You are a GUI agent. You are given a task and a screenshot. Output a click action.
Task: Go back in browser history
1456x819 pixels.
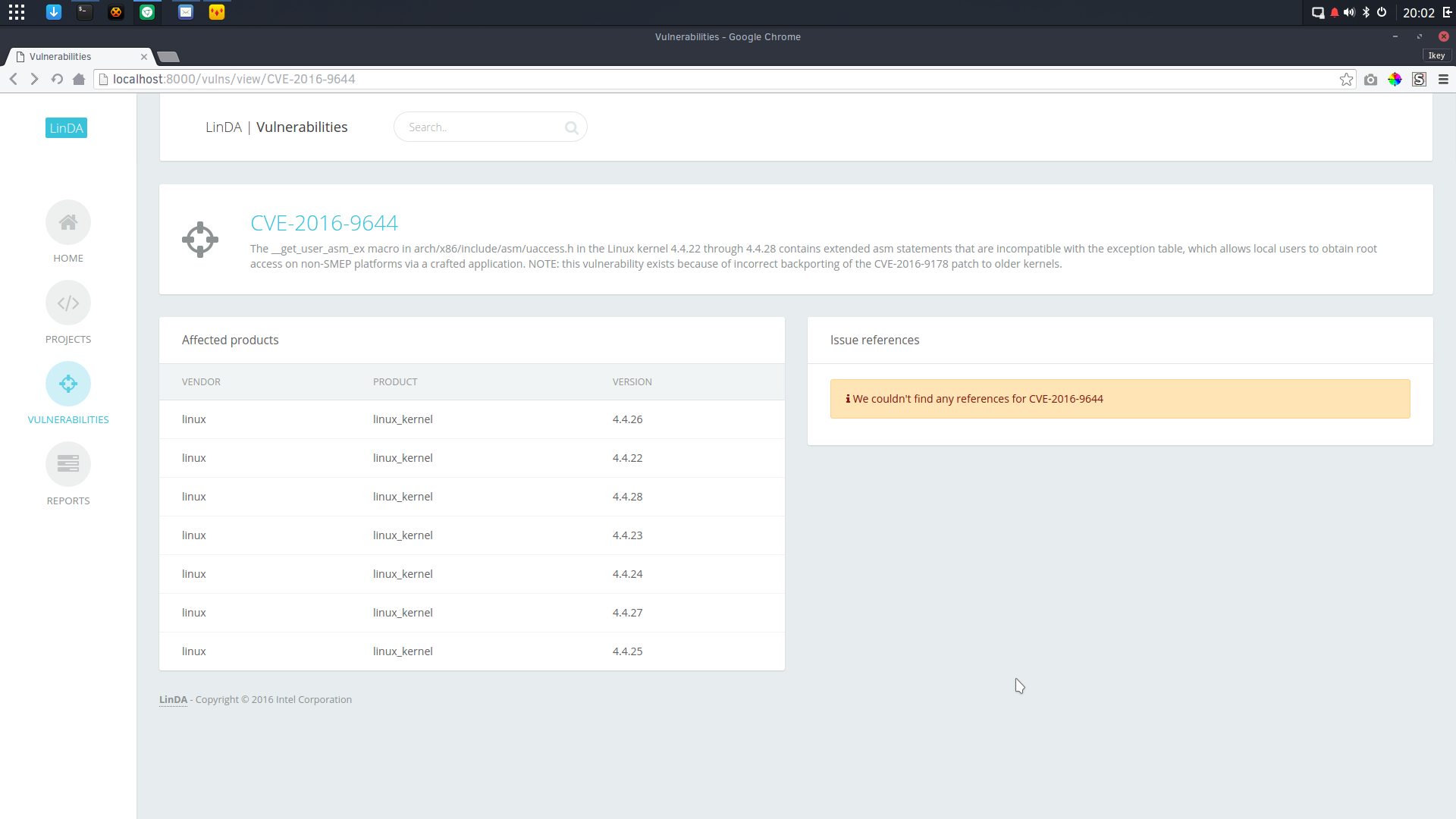point(14,79)
